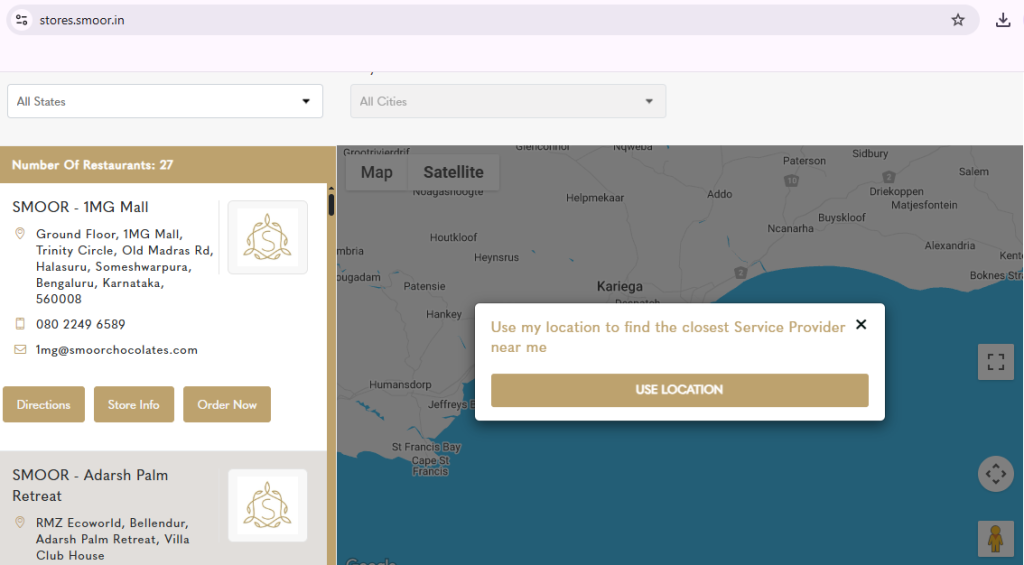Viewport: 1024px width, 565px height.
Task: Click Adarsh Palm Retreat store logo
Action: (x=268, y=506)
